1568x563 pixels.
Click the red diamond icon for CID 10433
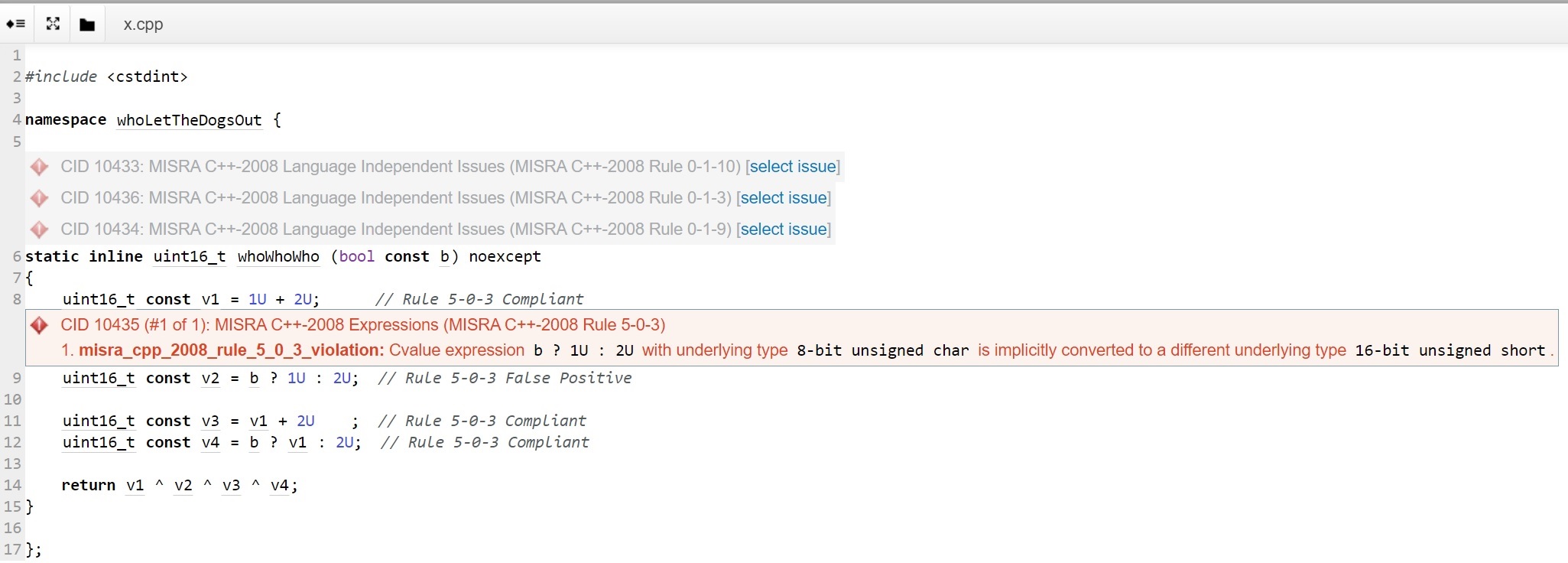pos(39,167)
